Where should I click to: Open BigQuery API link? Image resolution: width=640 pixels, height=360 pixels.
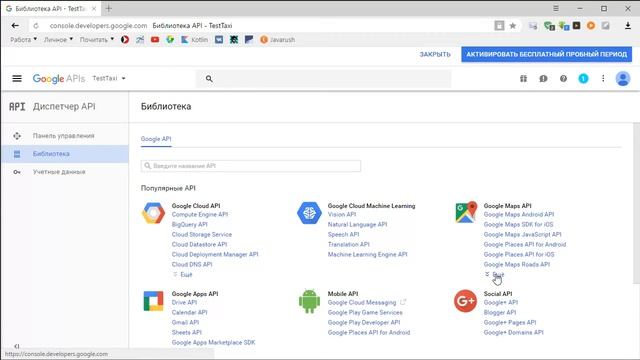189,224
